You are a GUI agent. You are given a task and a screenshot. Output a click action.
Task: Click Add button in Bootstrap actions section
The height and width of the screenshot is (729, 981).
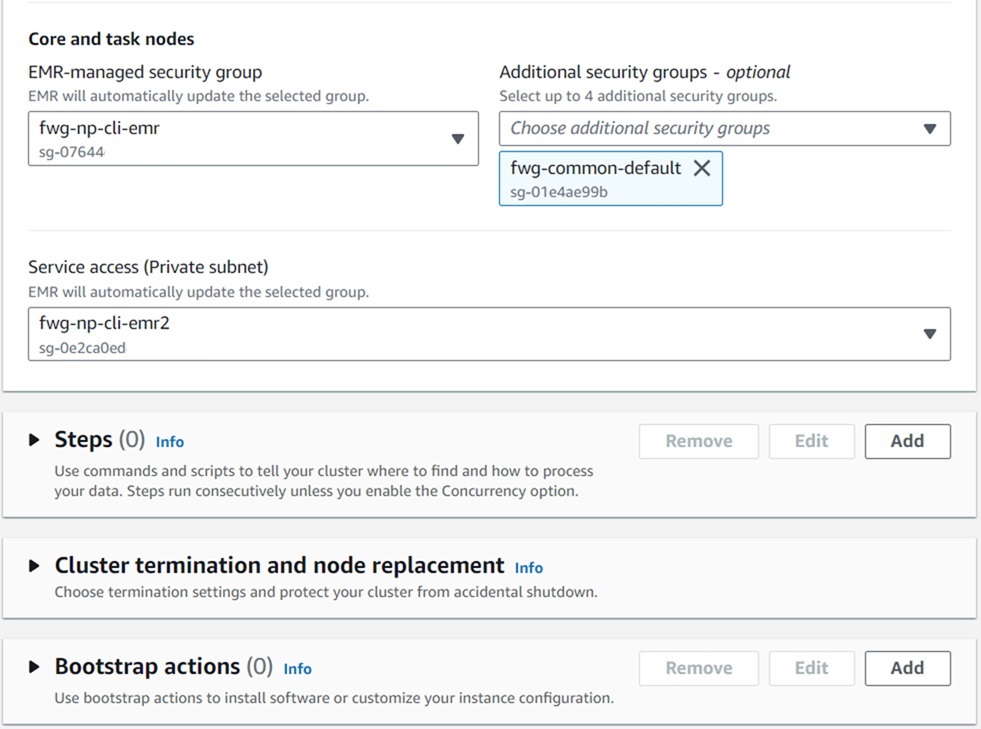[x=907, y=668]
